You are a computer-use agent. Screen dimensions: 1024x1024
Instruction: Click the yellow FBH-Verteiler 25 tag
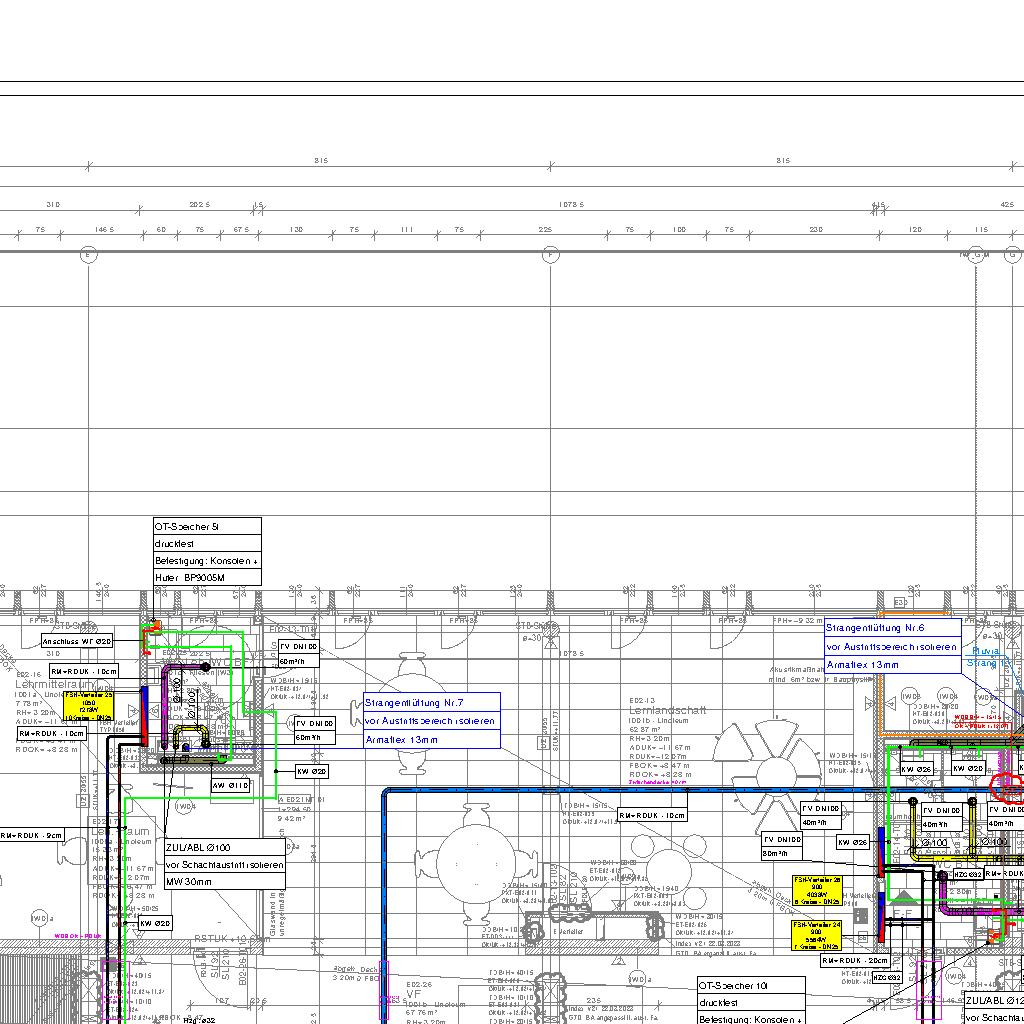click(89, 705)
